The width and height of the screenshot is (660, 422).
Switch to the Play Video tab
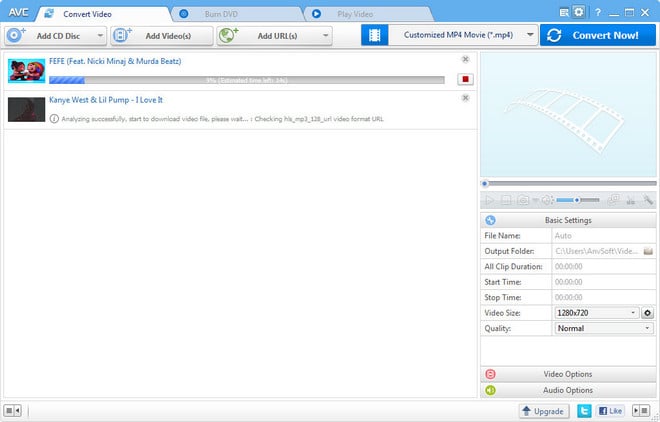coord(369,14)
